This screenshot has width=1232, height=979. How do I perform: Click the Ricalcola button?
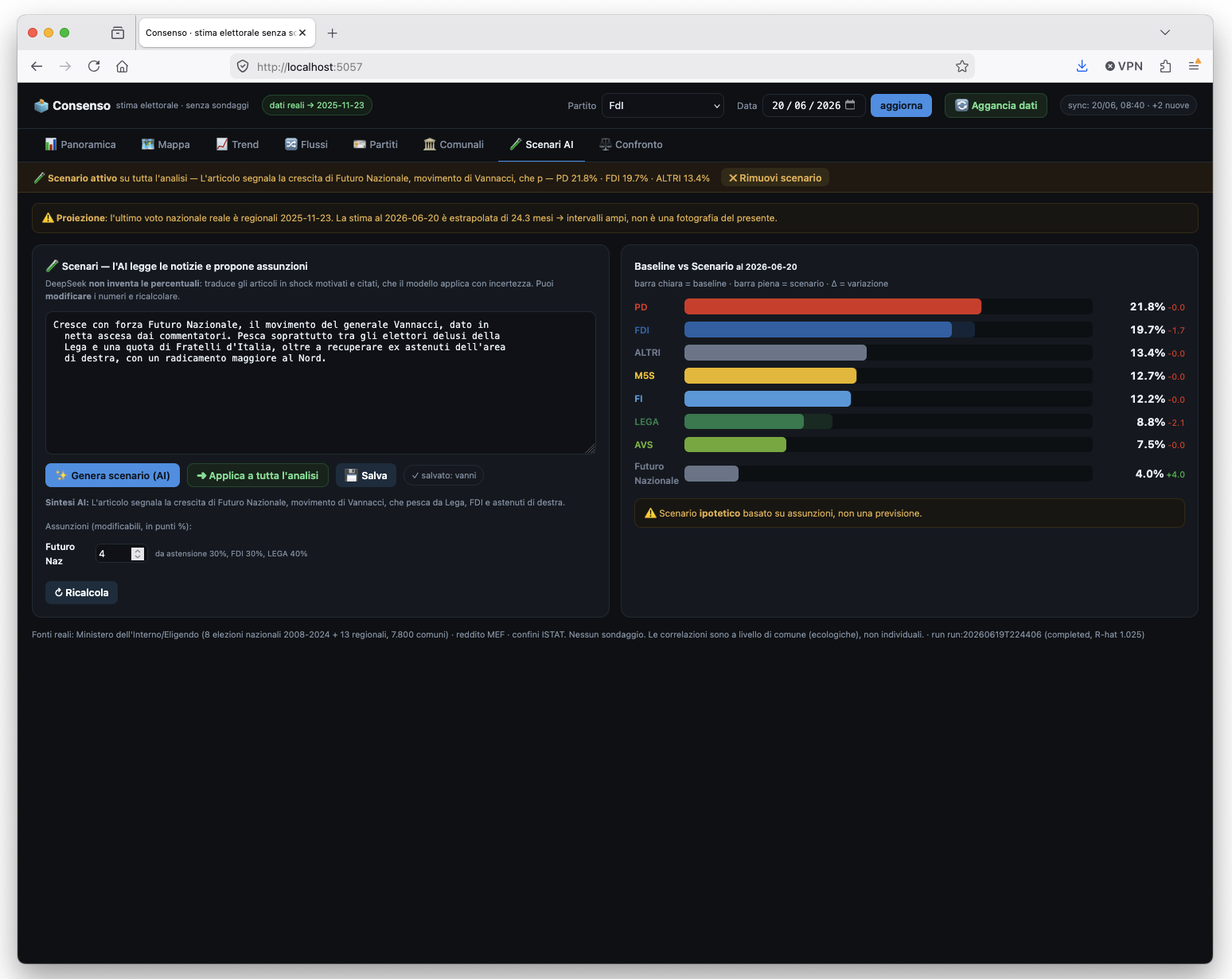click(81, 592)
